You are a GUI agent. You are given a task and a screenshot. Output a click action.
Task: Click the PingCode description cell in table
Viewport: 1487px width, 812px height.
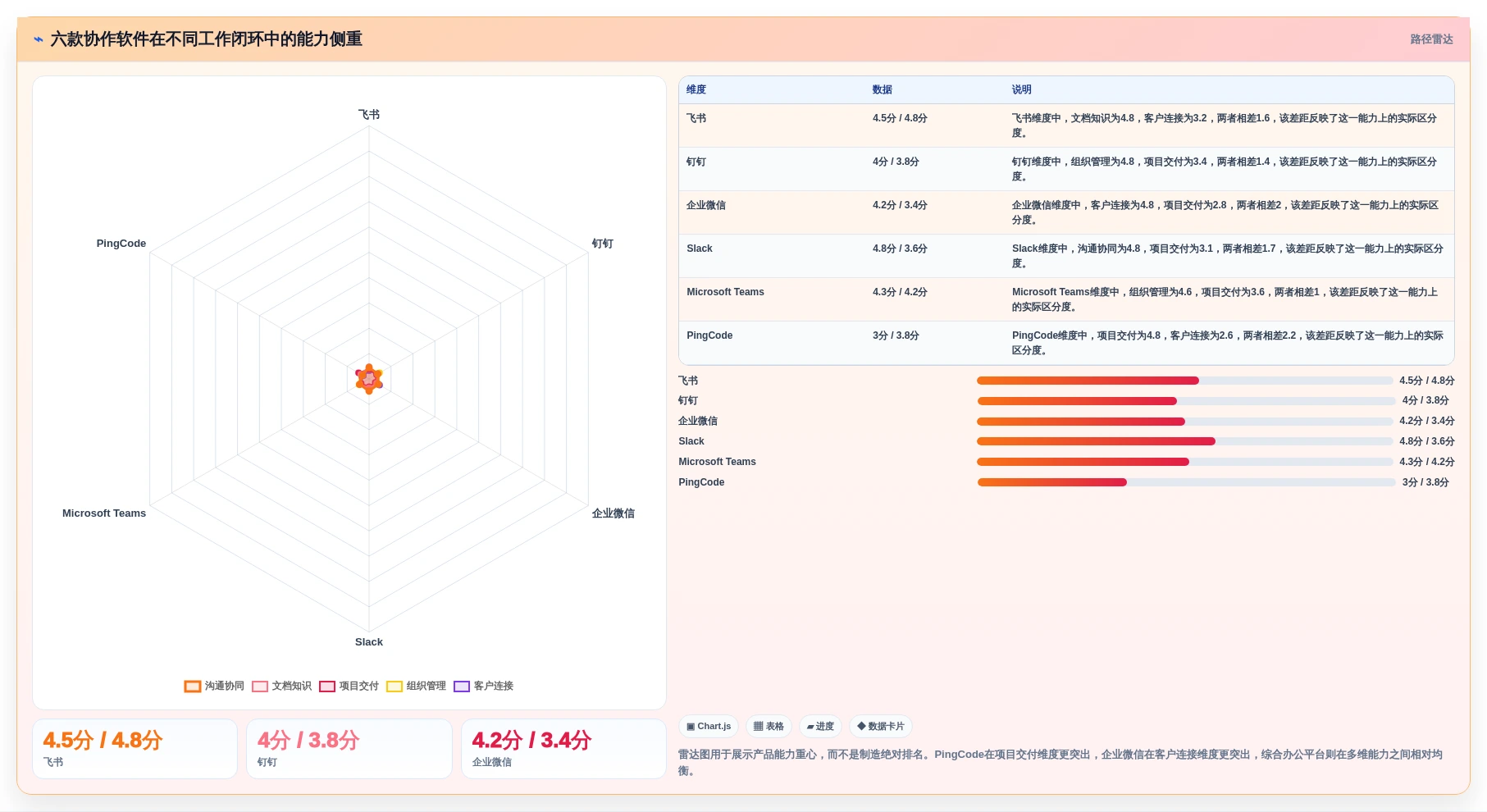coord(1228,343)
